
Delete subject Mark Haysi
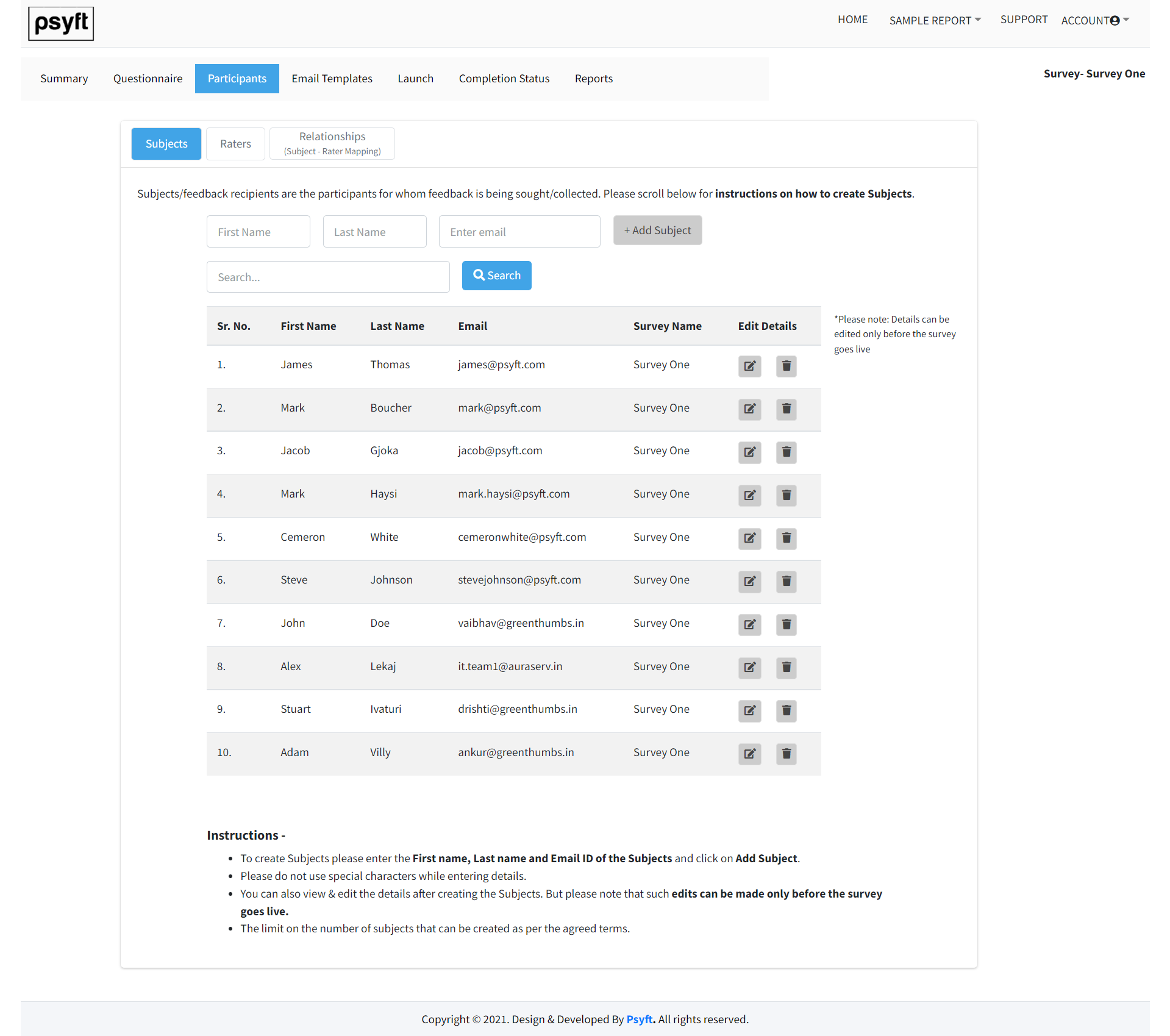787,495
